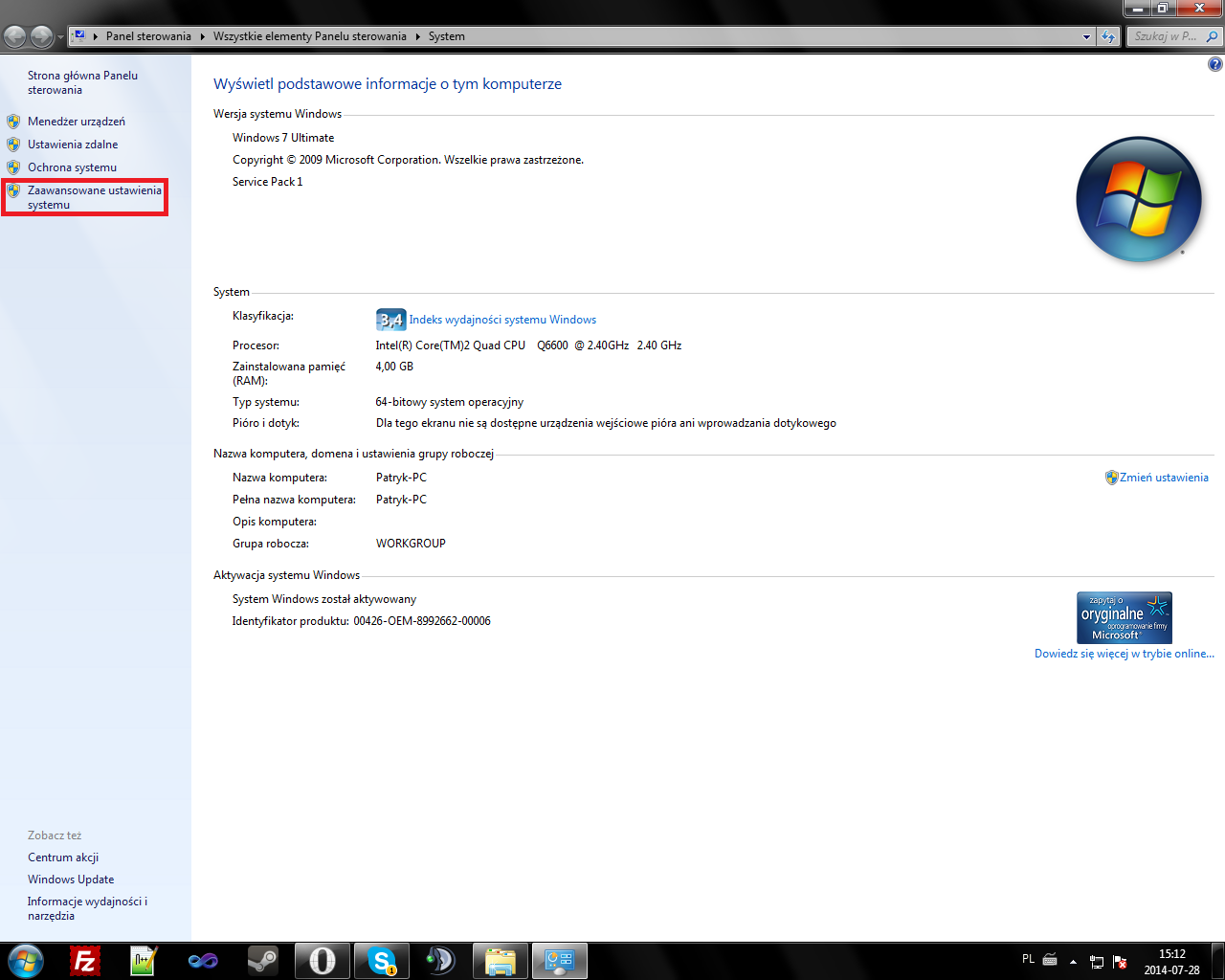Click the Windows 7 Ultimate text

click(x=283, y=138)
